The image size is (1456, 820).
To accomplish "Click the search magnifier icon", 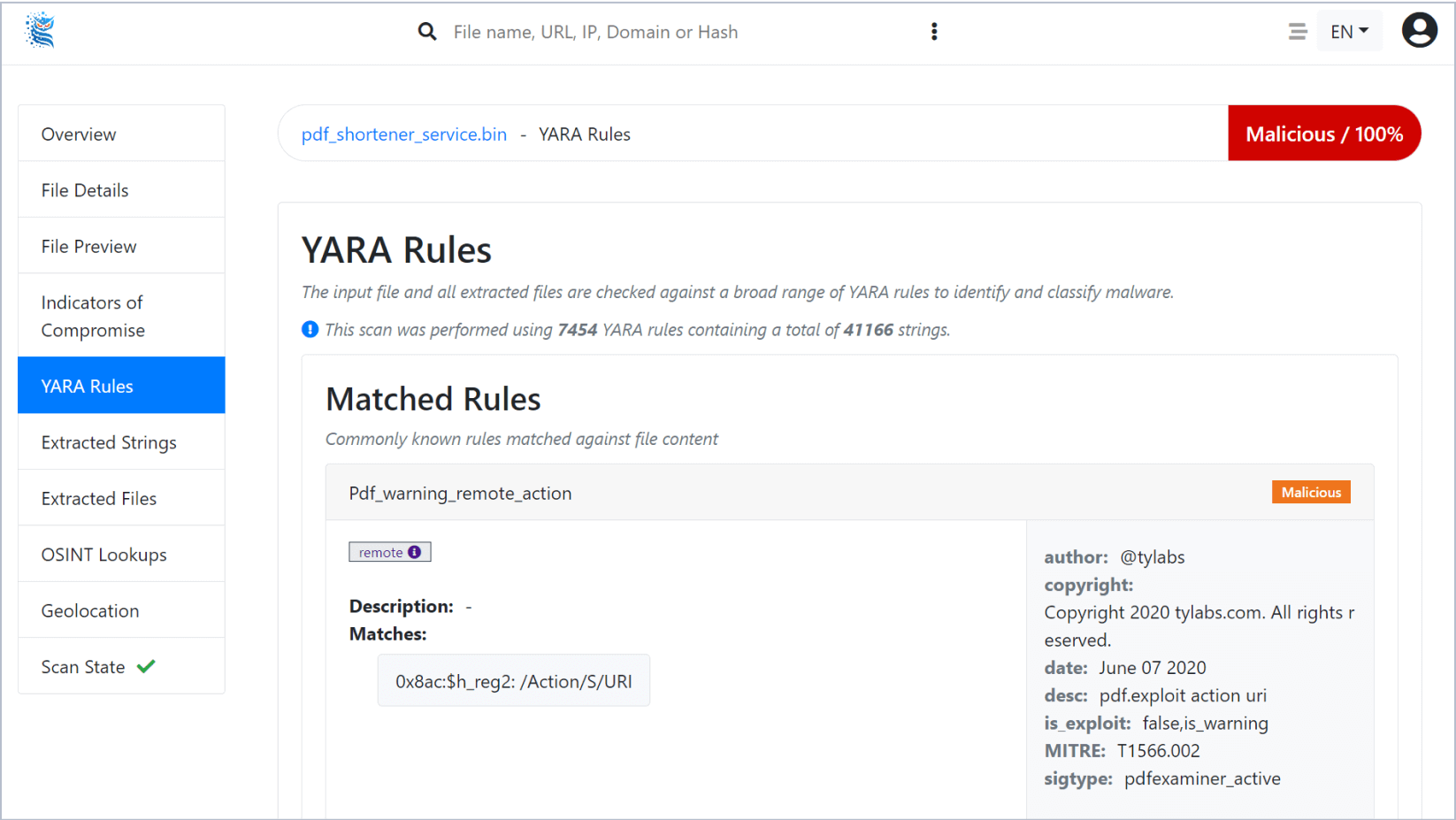I will click(x=427, y=32).
